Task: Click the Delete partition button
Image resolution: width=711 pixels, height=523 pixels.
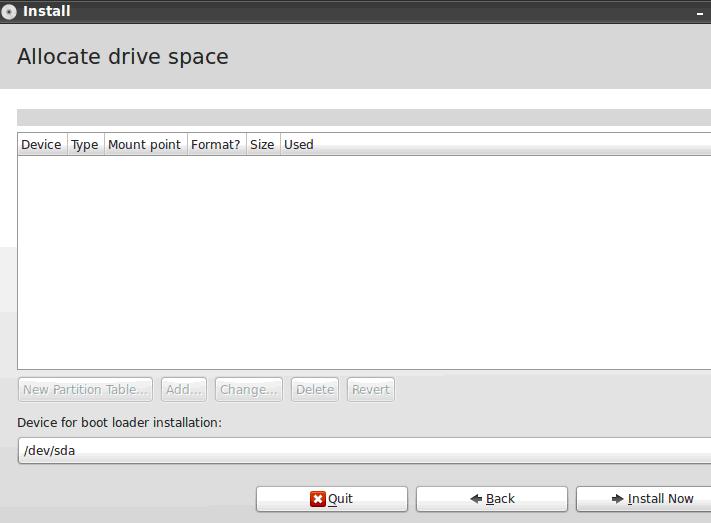Action: [315, 389]
